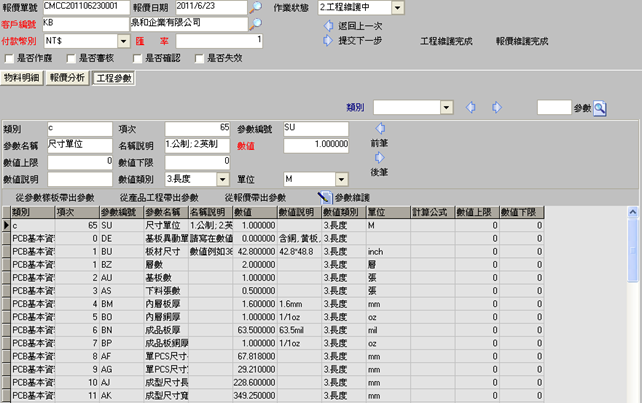Click 工程維護完成 button
This screenshot has height=404, width=643.
point(446,41)
